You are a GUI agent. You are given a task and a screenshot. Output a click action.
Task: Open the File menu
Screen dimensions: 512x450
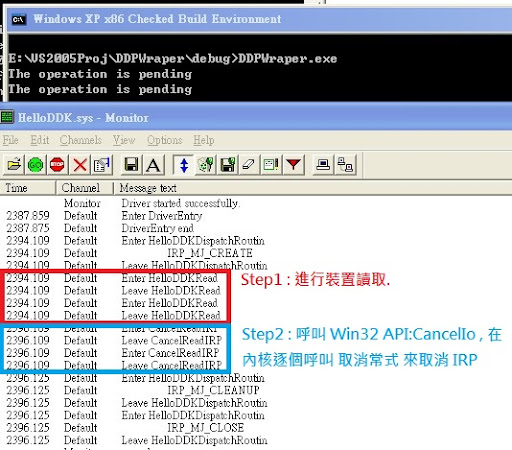[11, 140]
